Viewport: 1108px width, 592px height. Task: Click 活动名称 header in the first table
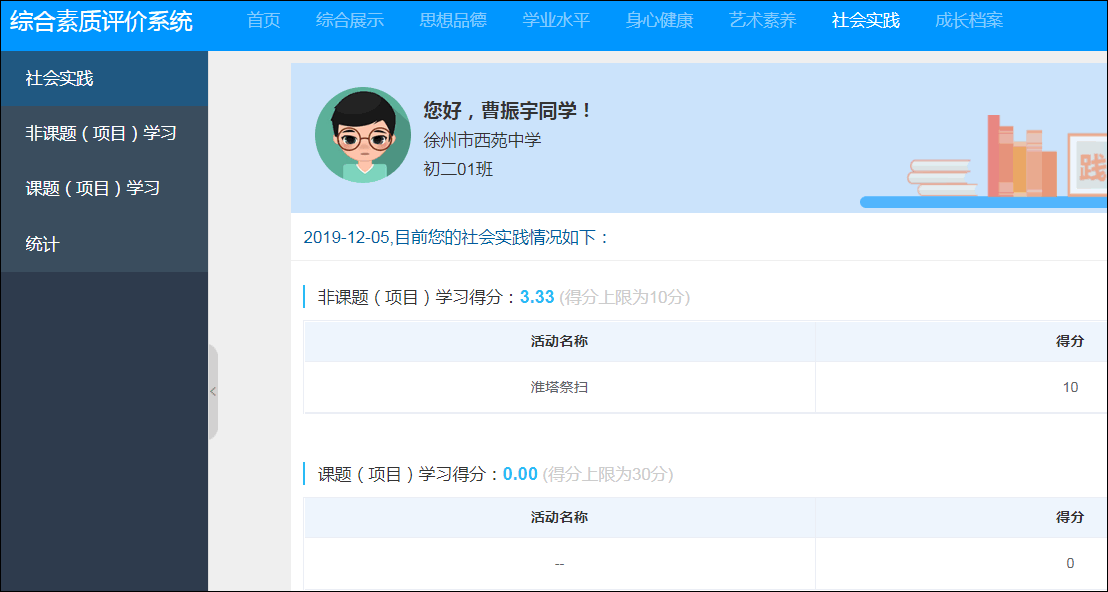(559, 341)
